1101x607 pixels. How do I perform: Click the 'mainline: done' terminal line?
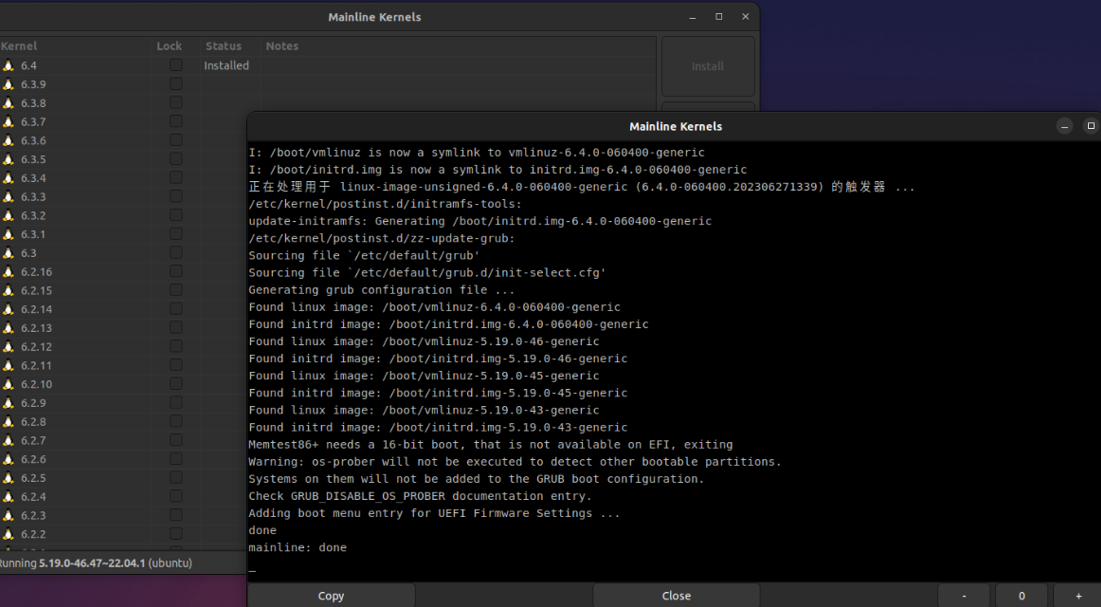298,547
